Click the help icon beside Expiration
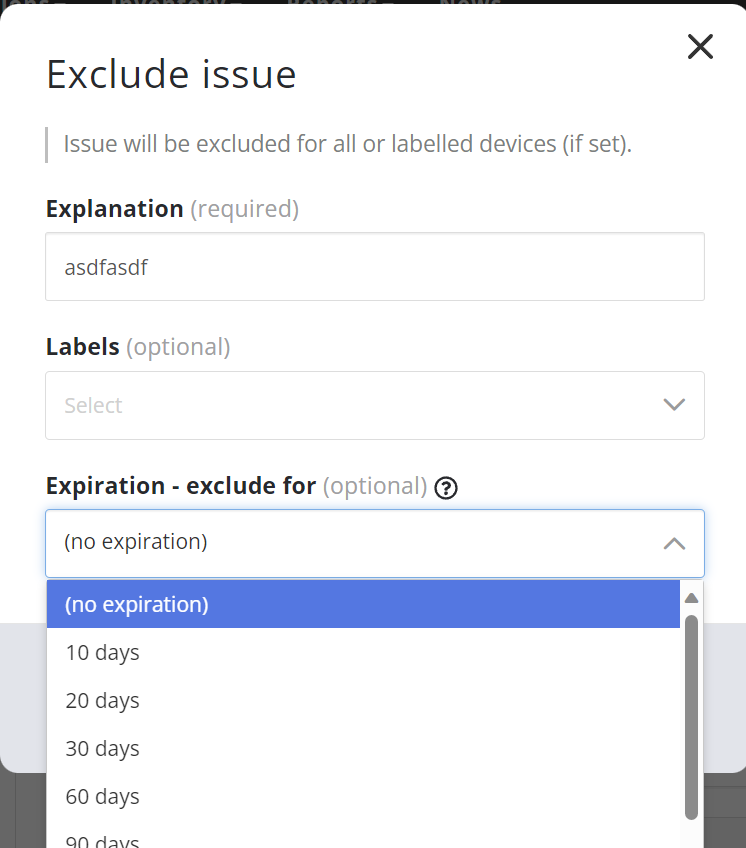This screenshot has height=848, width=746. coord(447,488)
